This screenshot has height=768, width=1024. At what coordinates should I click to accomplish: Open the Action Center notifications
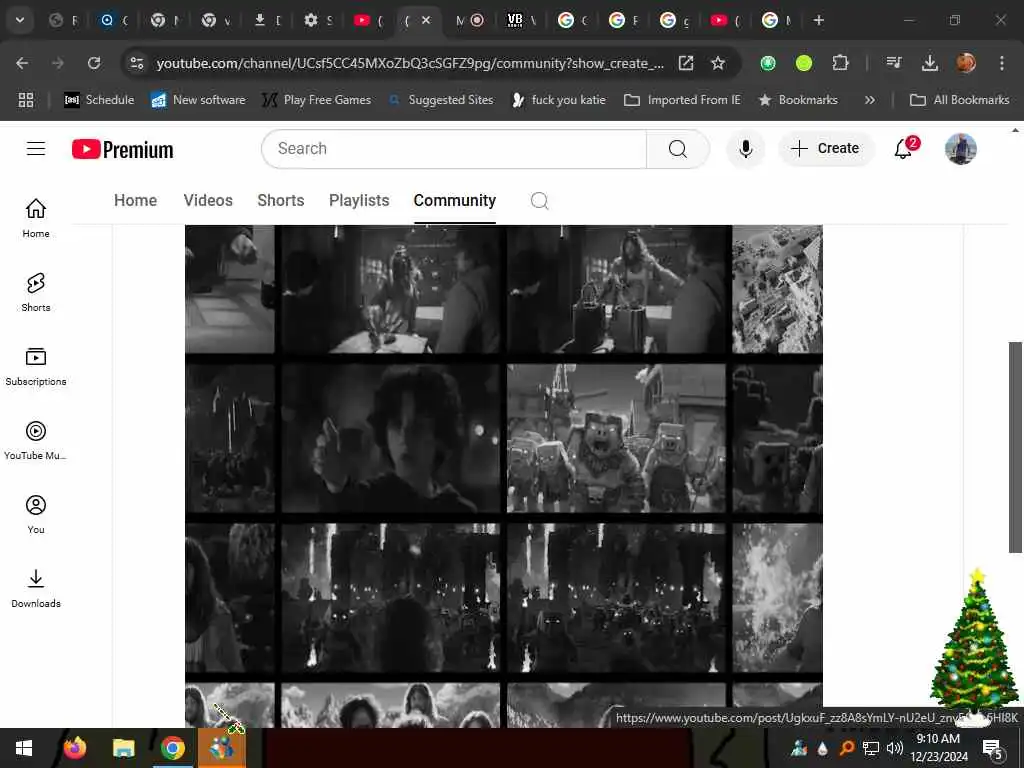(x=992, y=748)
